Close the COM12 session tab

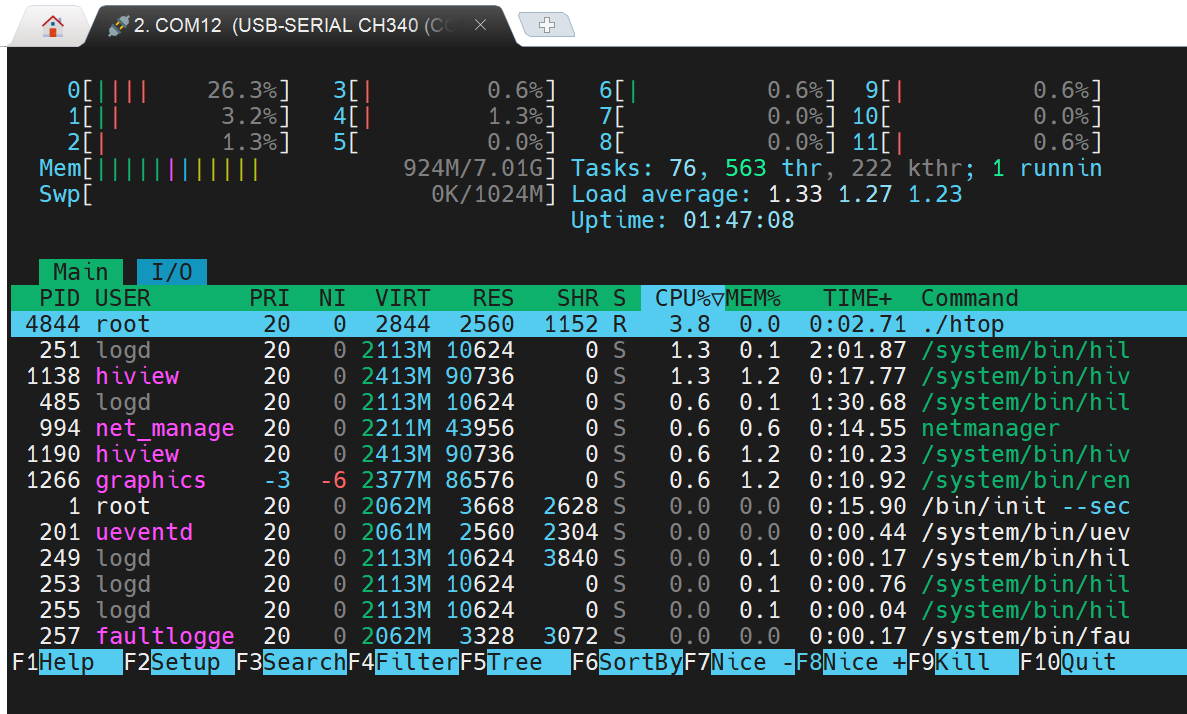(480, 25)
